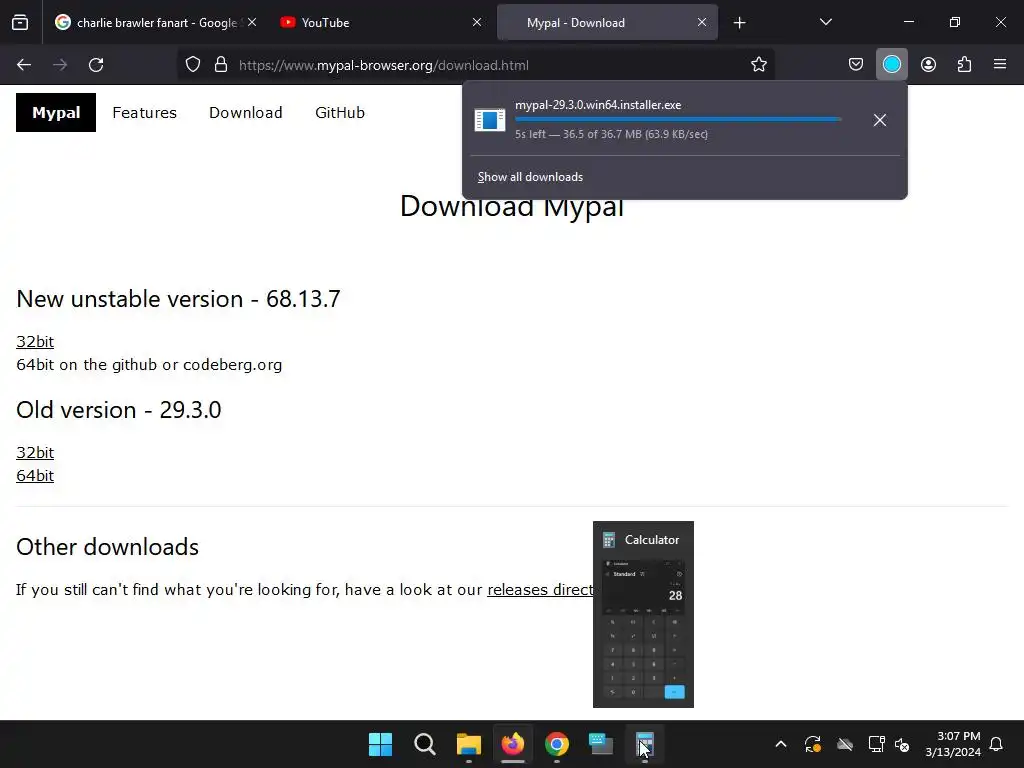Cancel the mypal installer download

click(x=880, y=120)
